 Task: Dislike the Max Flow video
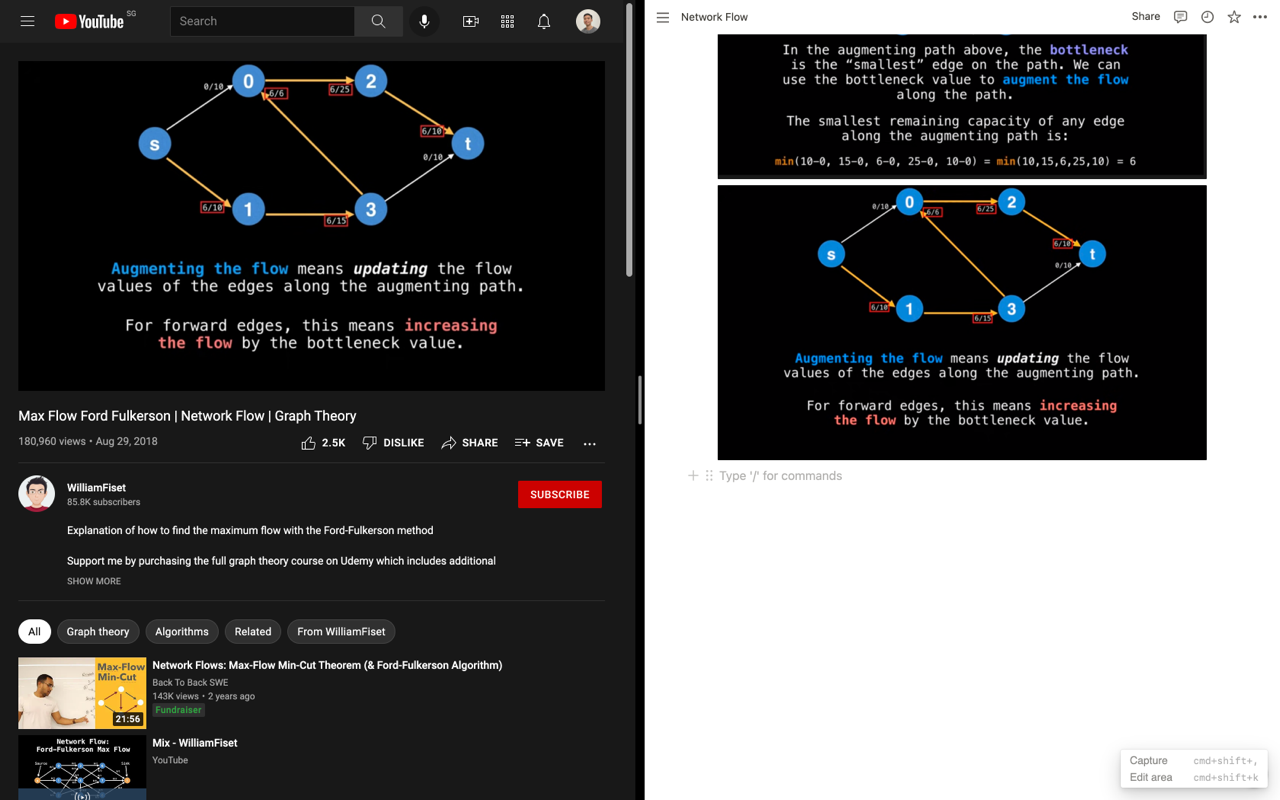[x=393, y=443]
